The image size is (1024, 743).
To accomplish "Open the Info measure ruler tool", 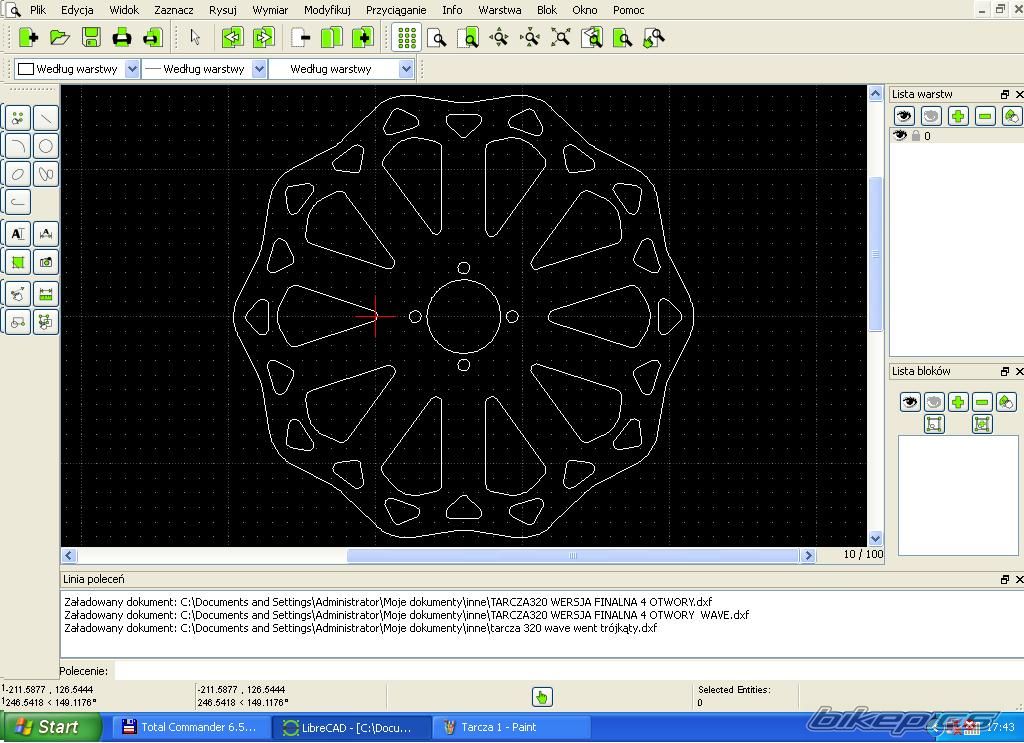I will coord(46,294).
